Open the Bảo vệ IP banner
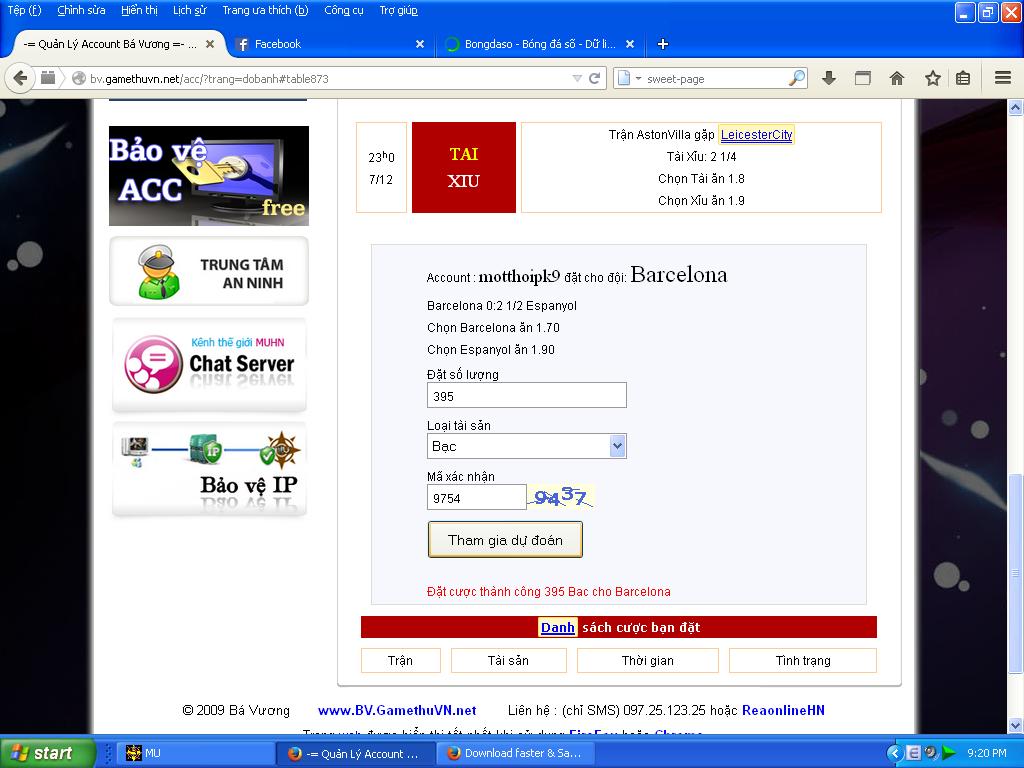1024x768 pixels. 209,469
